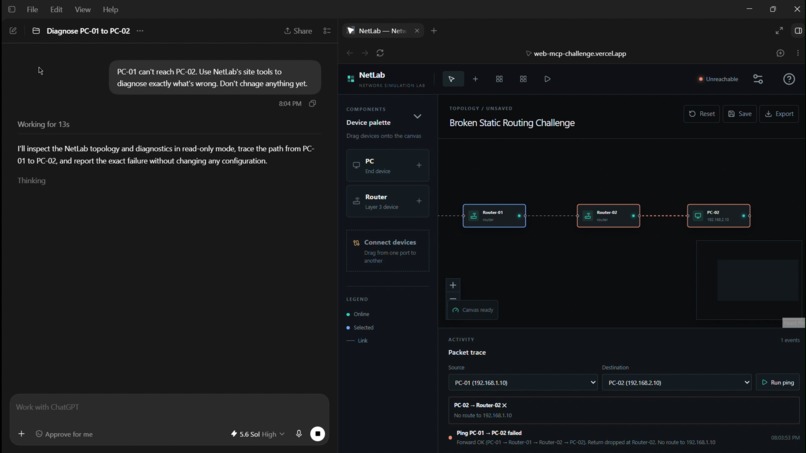Click the add (+) tool in NetLab toolbar
Image resolution: width=806 pixels, height=453 pixels.
(x=475, y=79)
